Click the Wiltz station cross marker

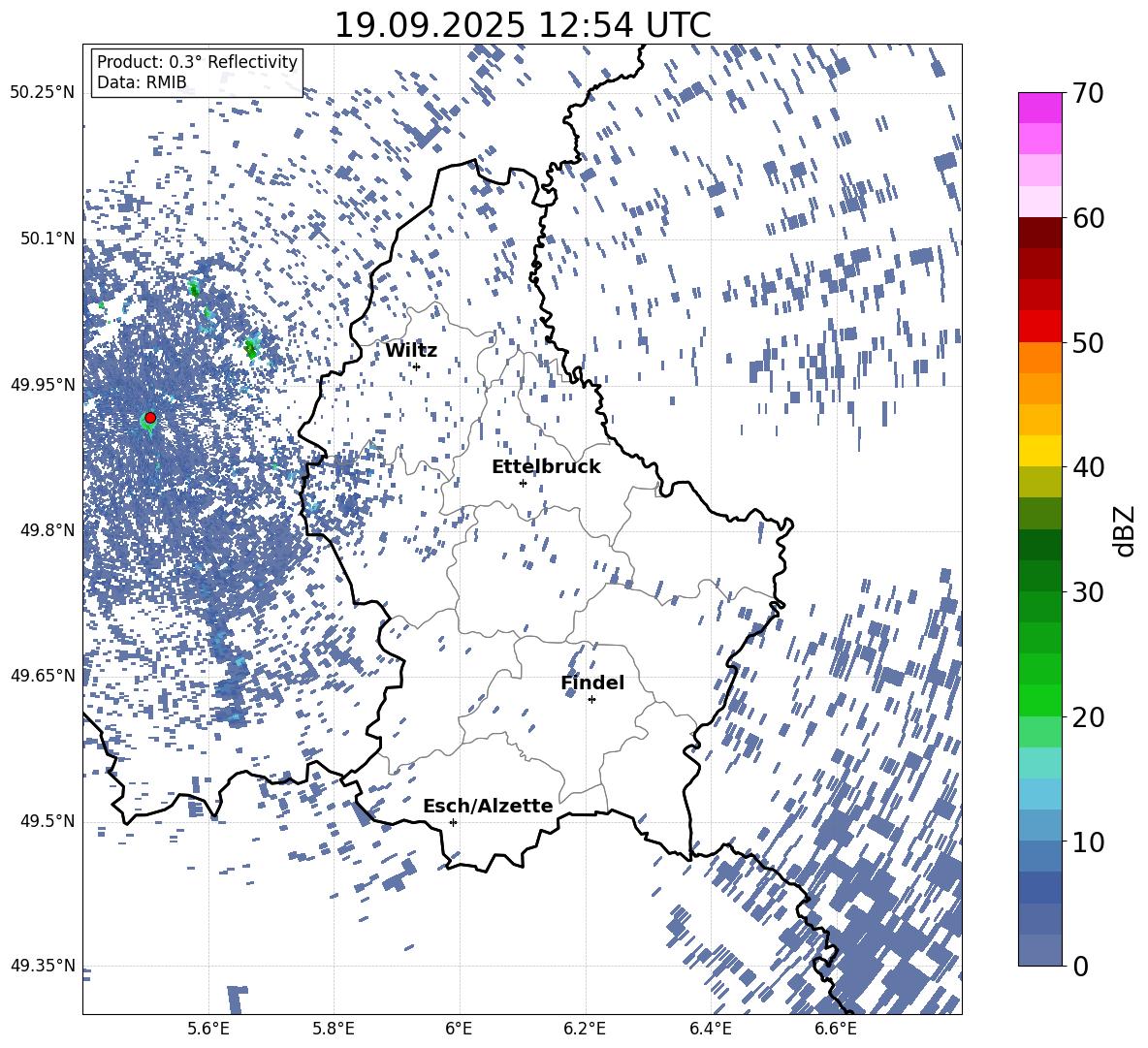(416, 366)
